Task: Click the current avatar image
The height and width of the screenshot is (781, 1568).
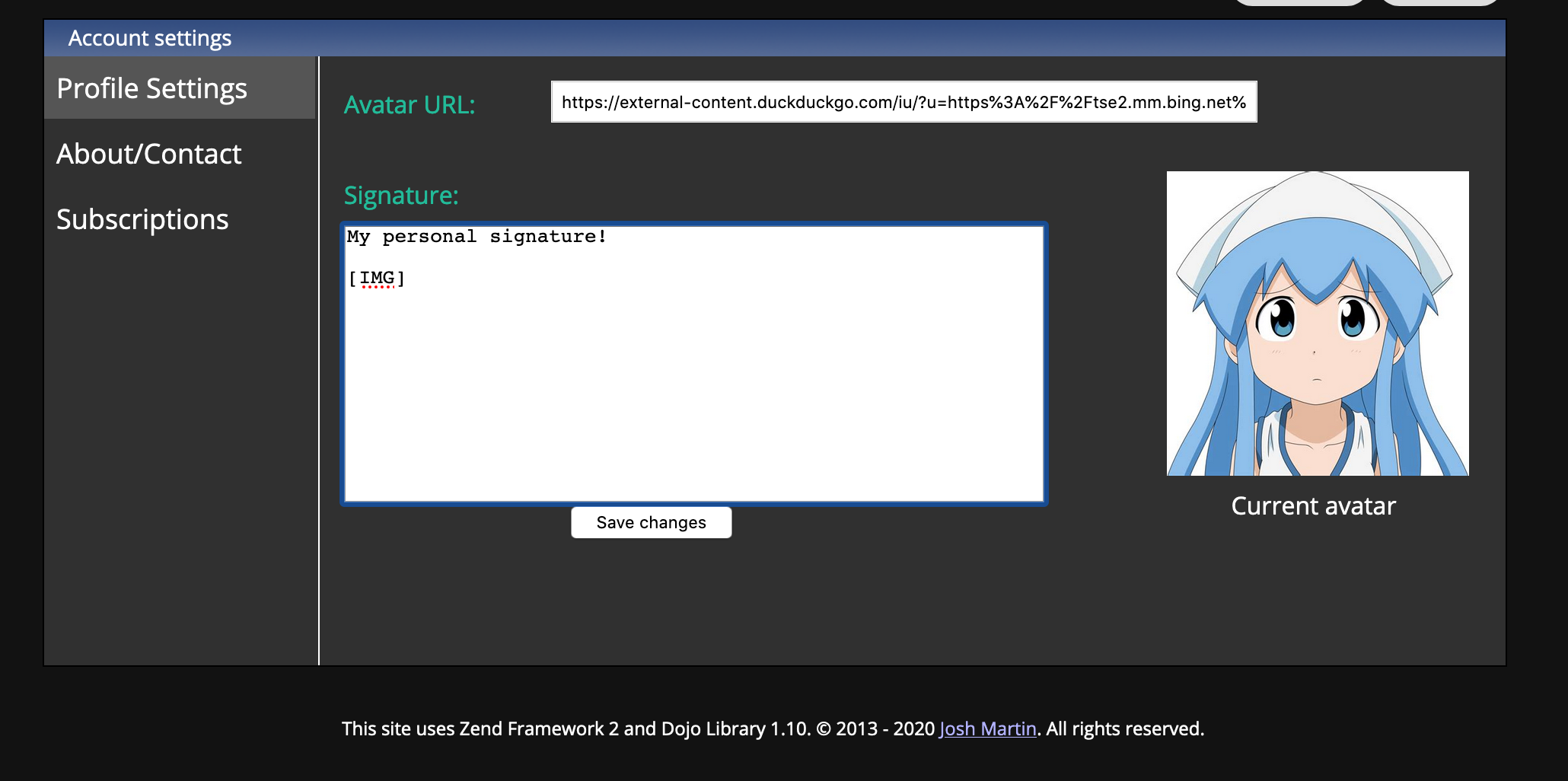Action: (x=1318, y=323)
